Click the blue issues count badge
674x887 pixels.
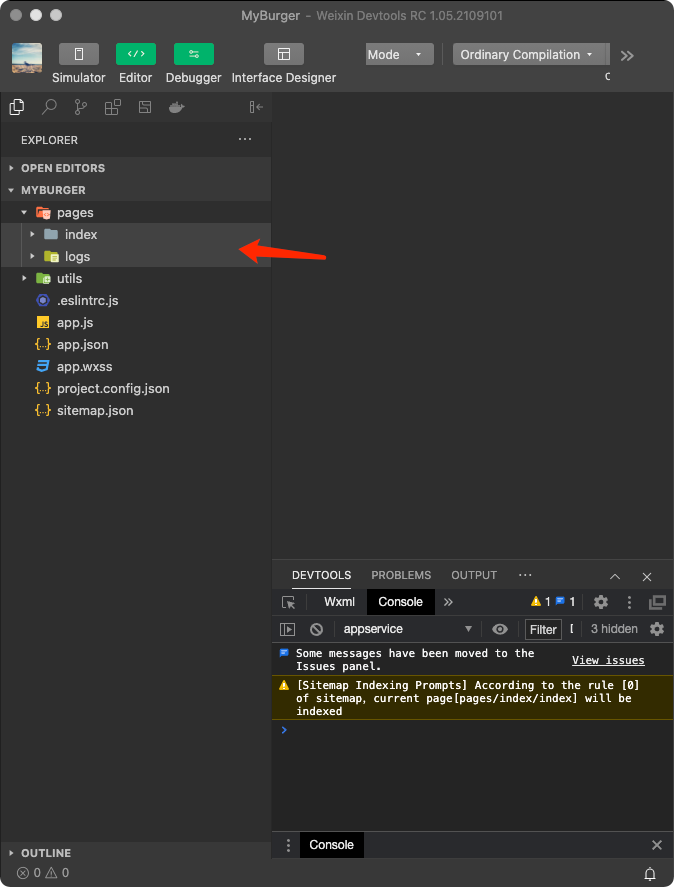coord(565,601)
